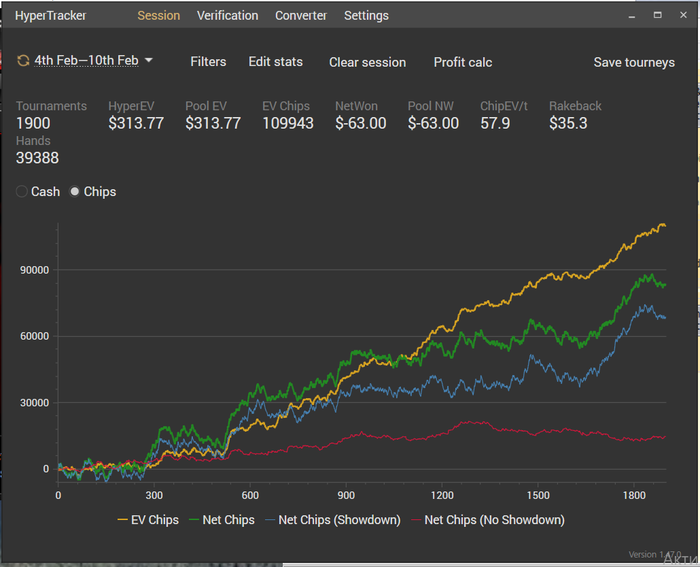The image size is (700, 567).
Task: Switch to the Session tab
Action: pyautogui.click(x=159, y=16)
